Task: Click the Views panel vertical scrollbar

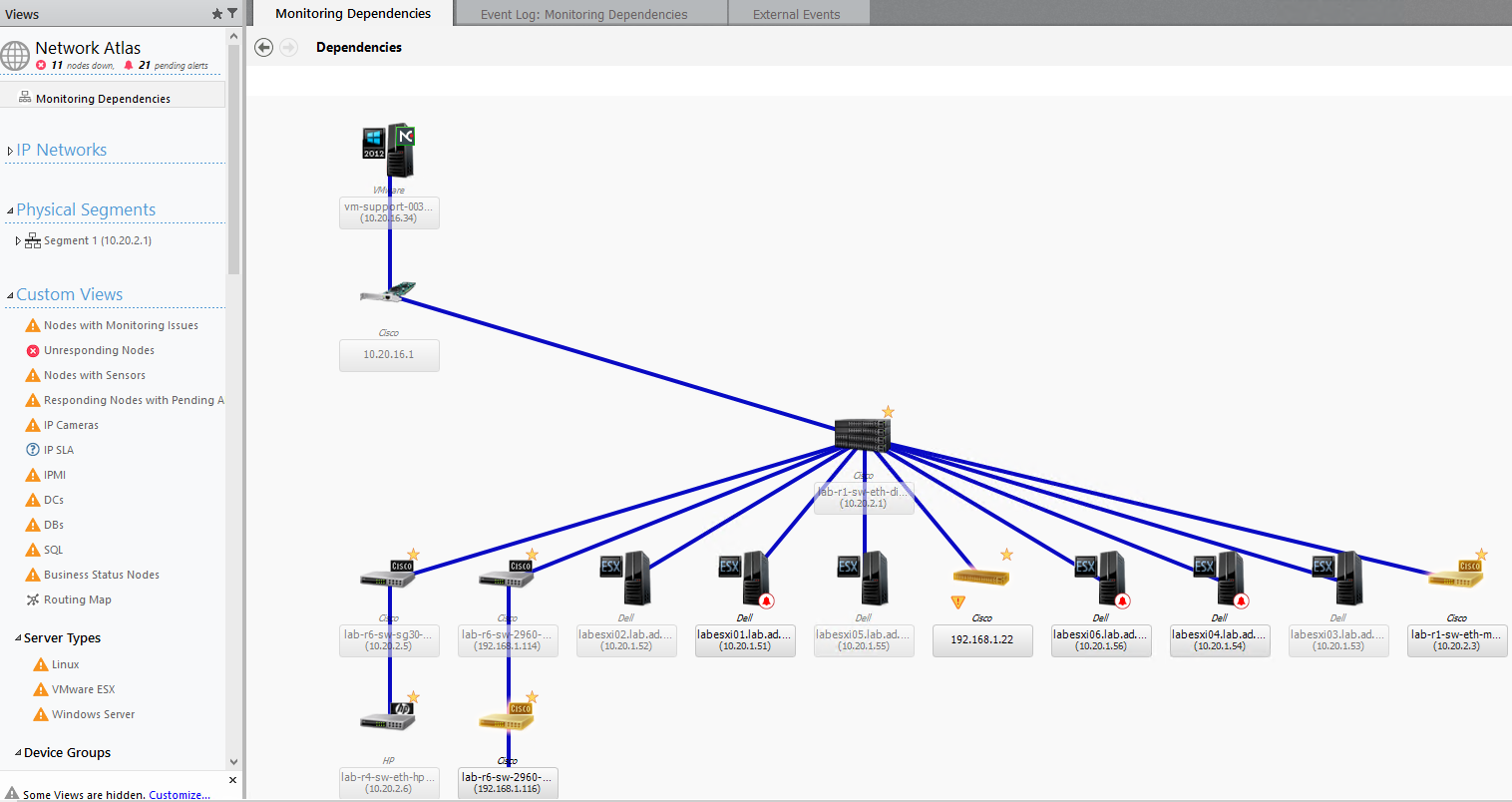Action: pyautogui.click(x=233, y=160)
